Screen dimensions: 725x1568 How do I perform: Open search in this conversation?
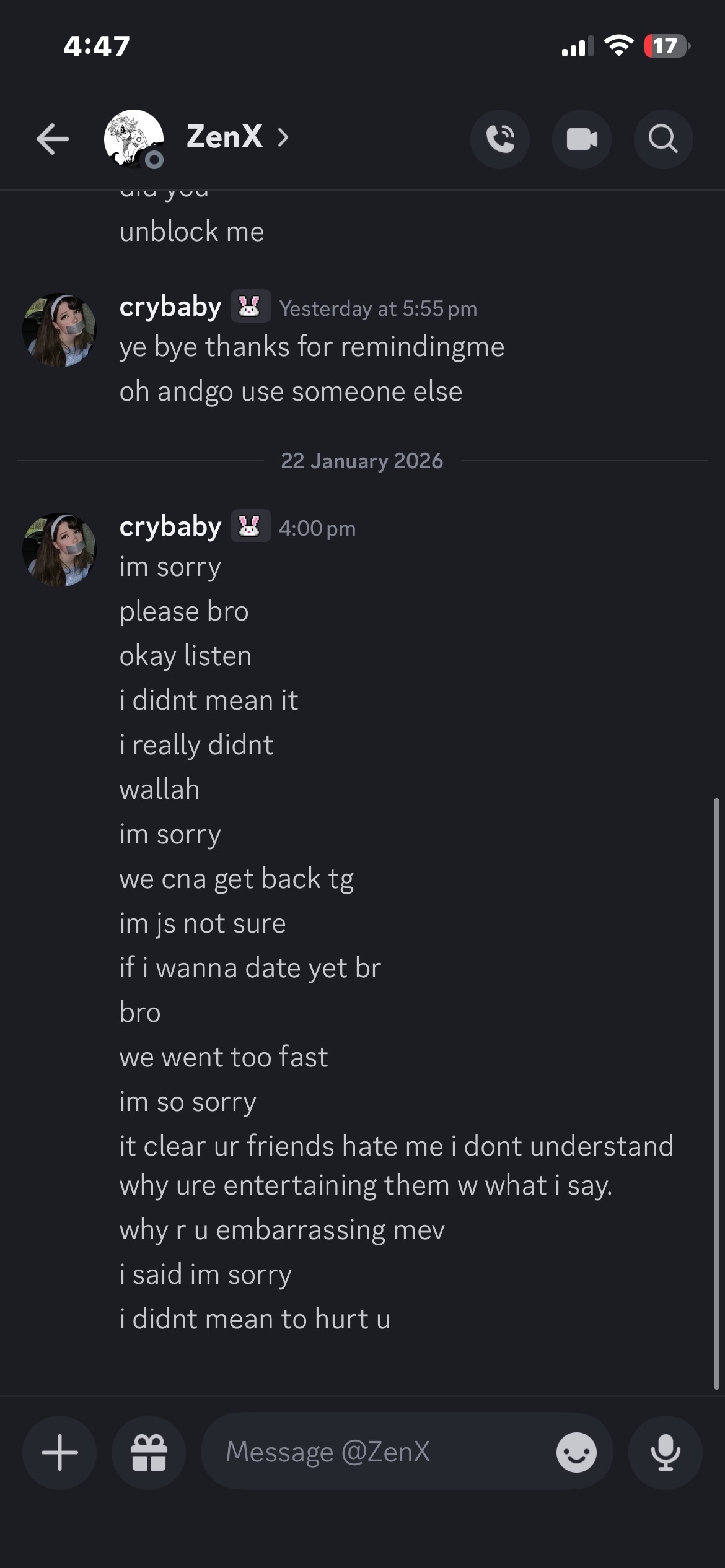click(x=663, y=139)
